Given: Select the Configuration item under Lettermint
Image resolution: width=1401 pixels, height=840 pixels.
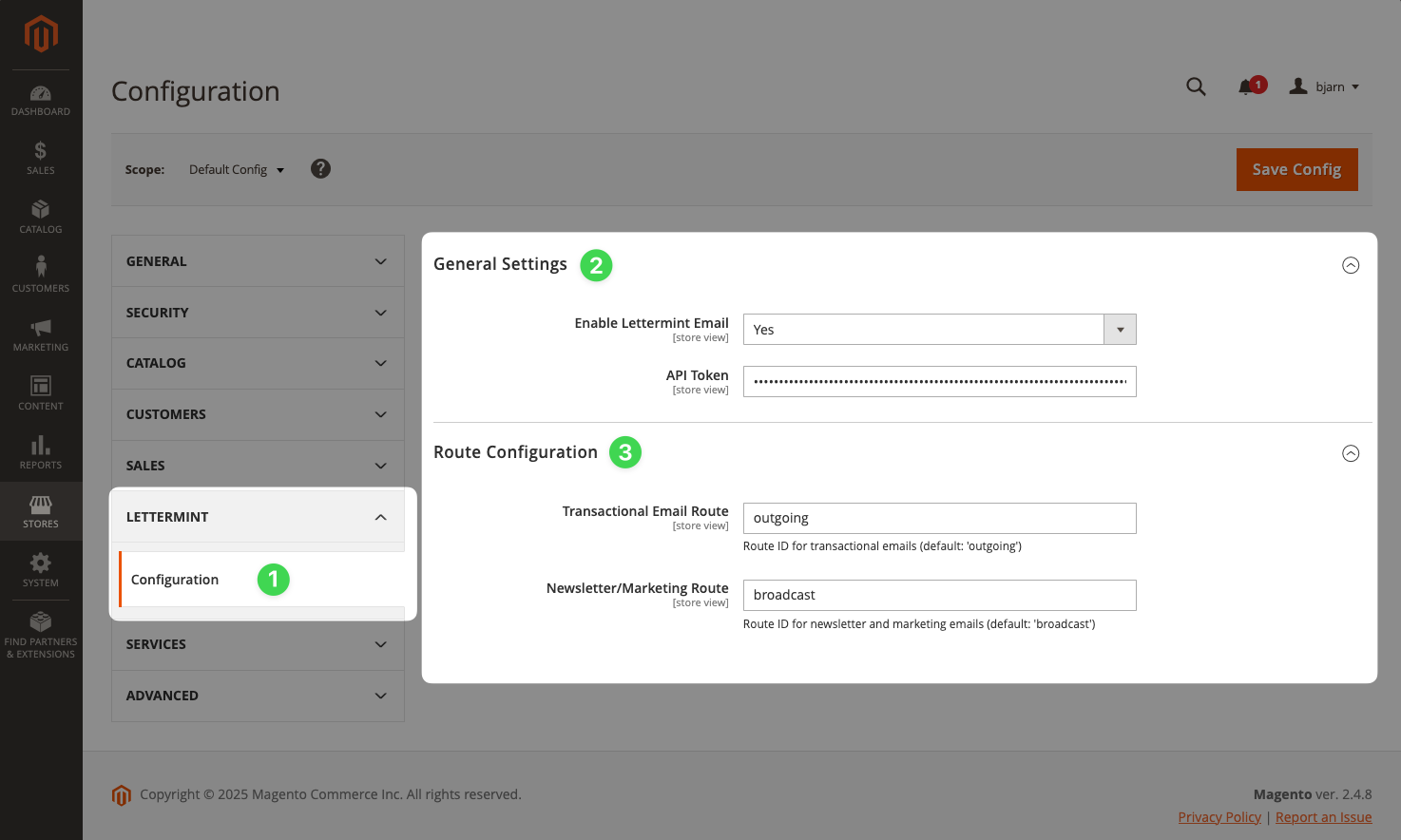Looking at the screenshot, I should pyautogui.click(x=175, y=580).
